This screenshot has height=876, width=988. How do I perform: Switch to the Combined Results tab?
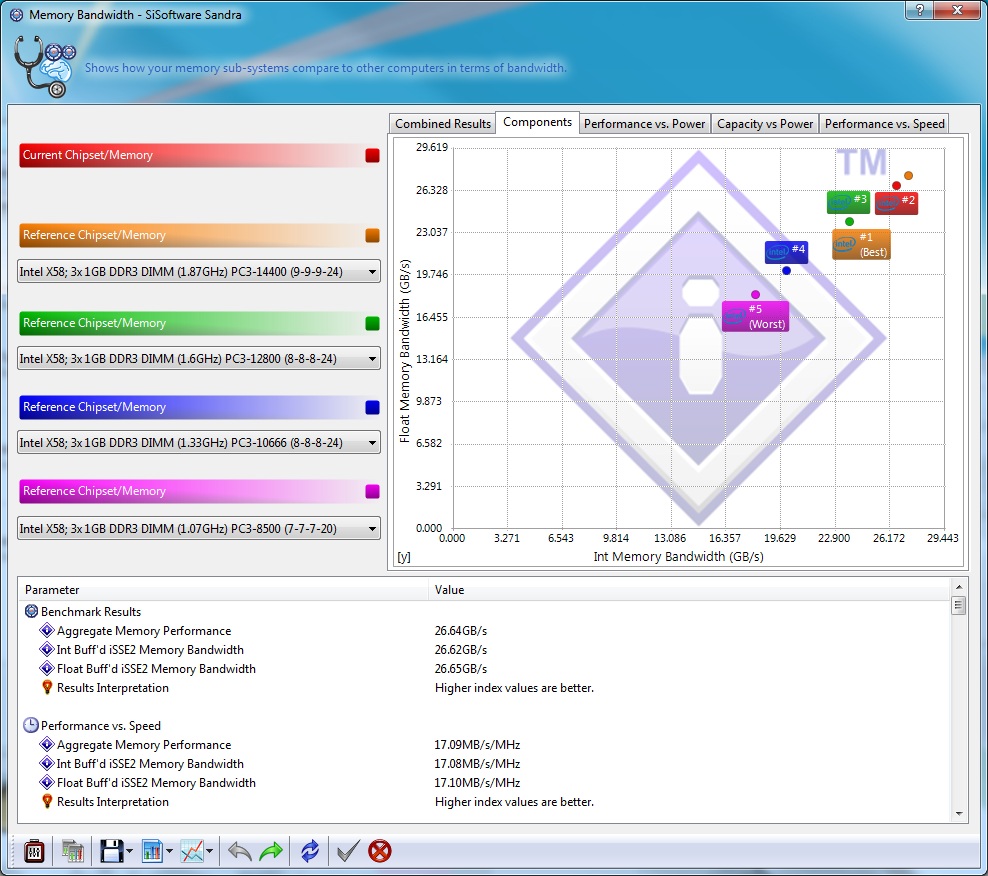(443, 124)
